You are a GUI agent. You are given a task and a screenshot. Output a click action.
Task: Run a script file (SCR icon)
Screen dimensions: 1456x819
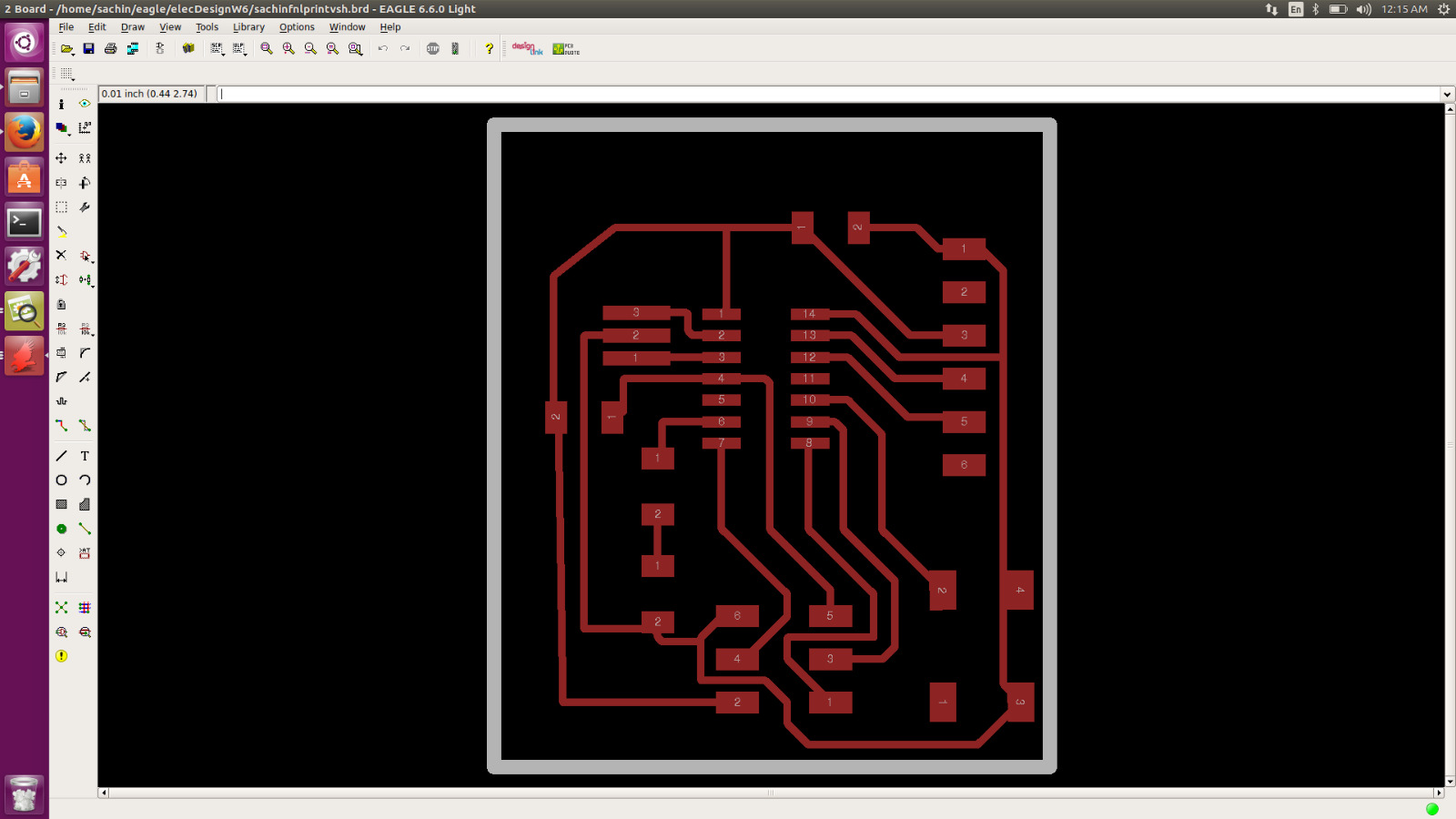tap(217, 48)
